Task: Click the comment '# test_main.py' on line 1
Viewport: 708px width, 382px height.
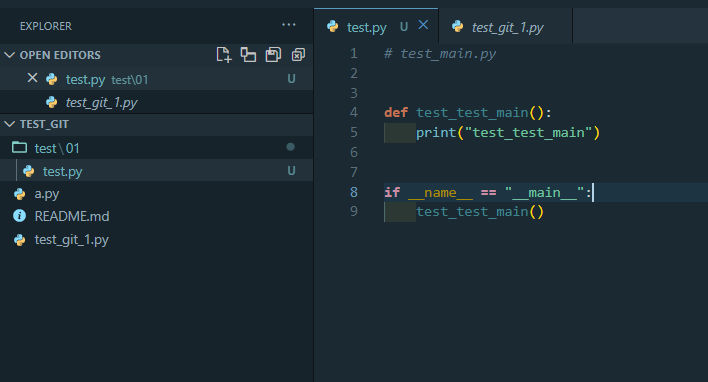Action: point(440,54)
